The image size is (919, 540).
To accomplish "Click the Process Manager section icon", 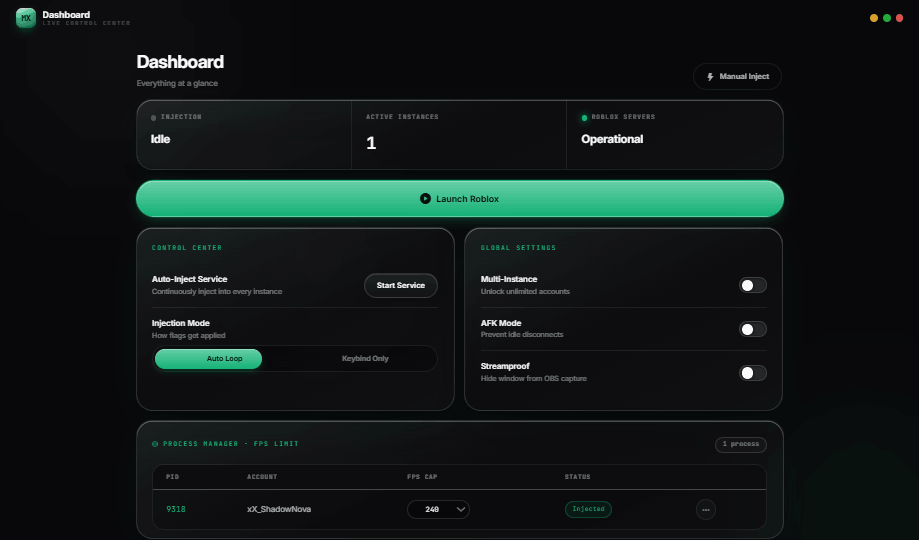I will [155, 444].
